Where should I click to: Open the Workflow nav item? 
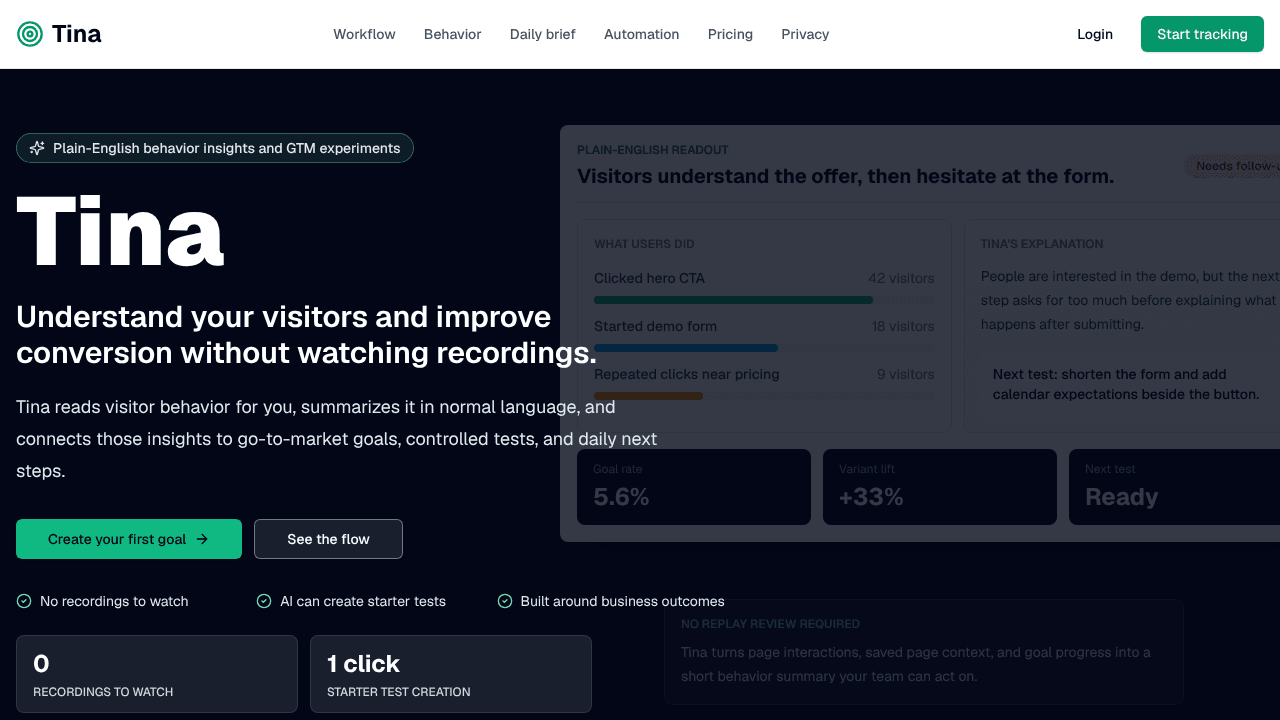364,34
